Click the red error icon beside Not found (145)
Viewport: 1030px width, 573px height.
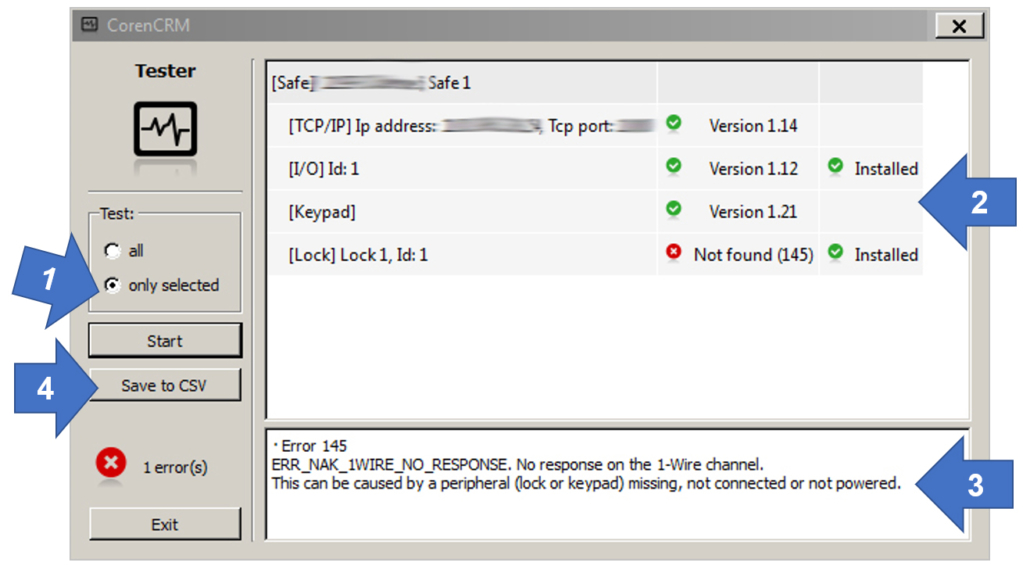pos(673,252)
